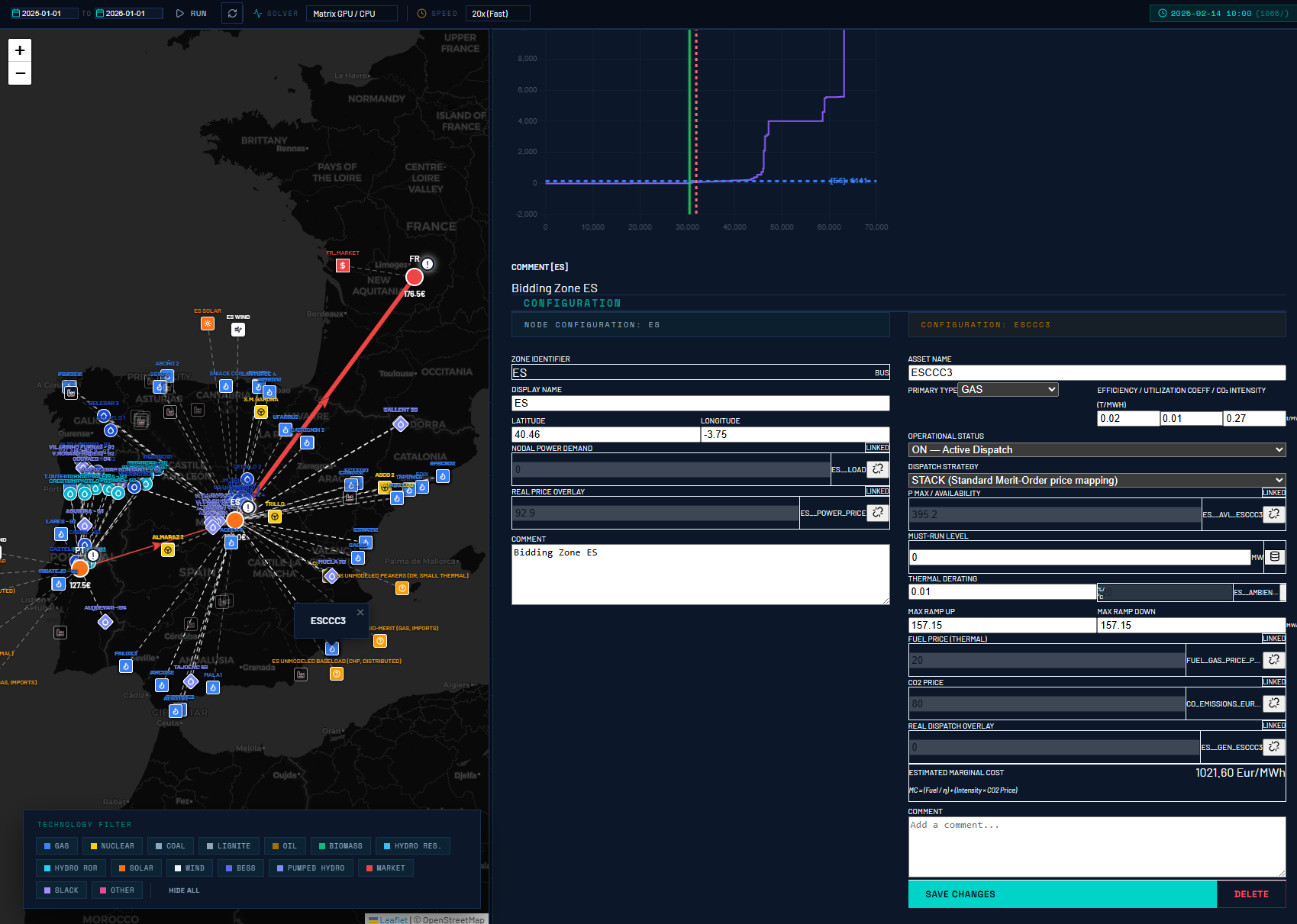1297x924 pixels.
Task: Toggle the PUMPED HYDRO technology filter
Action: click(311, 868)
